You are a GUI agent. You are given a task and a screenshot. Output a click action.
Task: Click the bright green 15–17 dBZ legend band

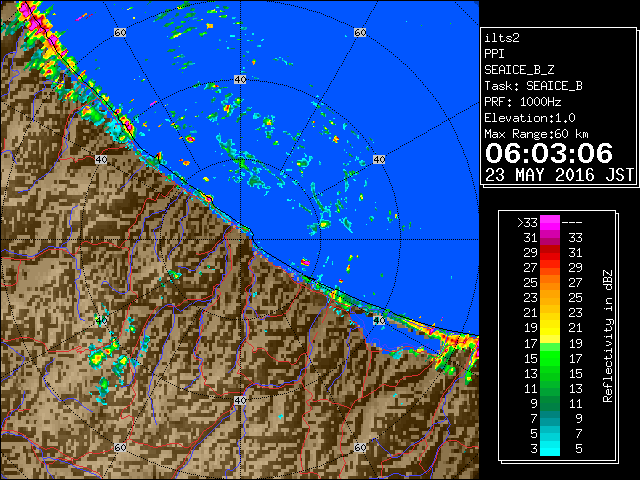(x=550, y=358)
